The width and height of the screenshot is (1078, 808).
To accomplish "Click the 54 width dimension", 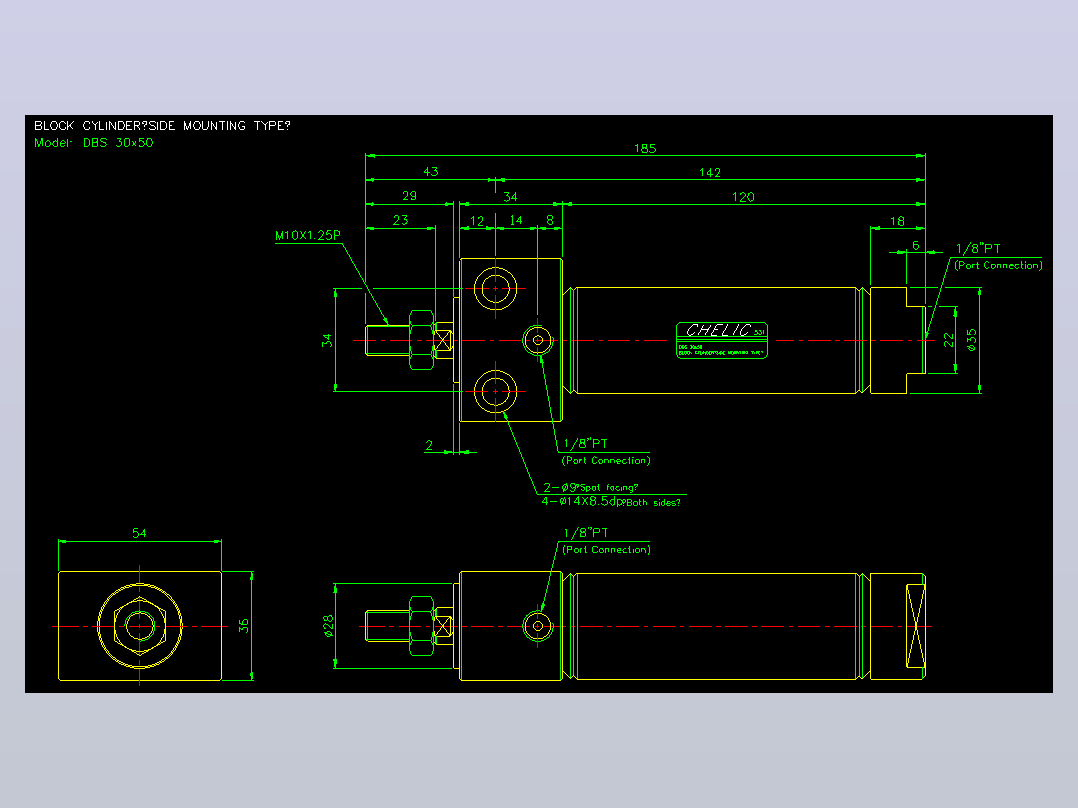I will [x=139, y=533].
